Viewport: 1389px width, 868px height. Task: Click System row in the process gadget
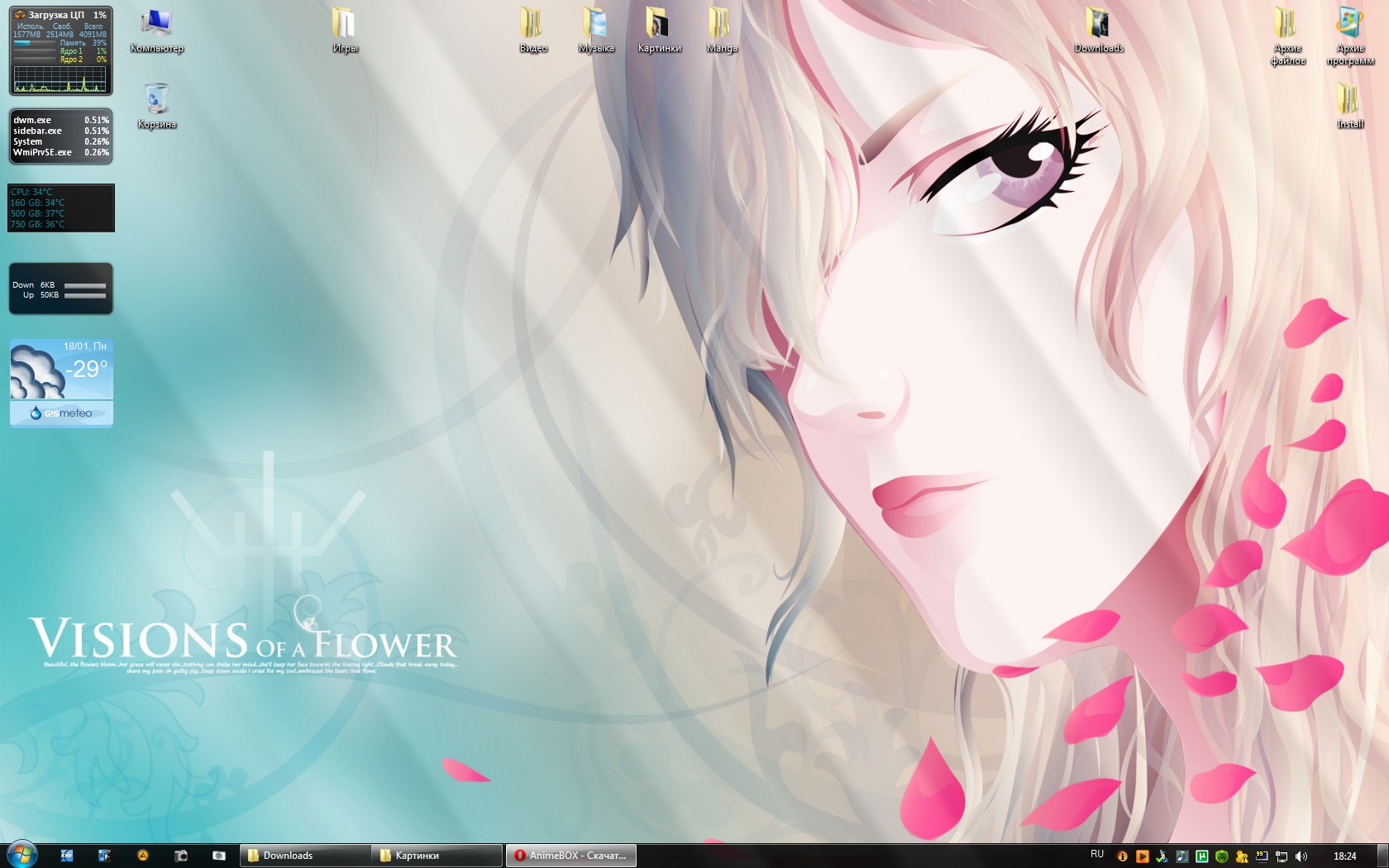coord(60,141)
